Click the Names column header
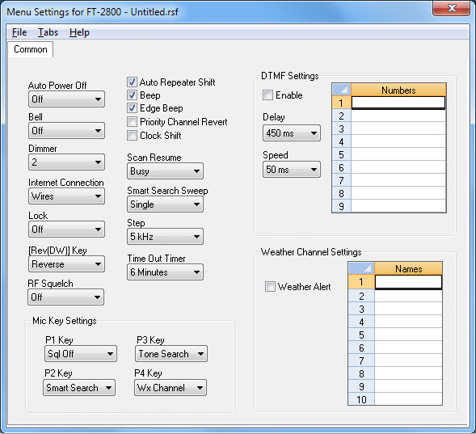This screenshot has height=434, width=476. point(409,269)
